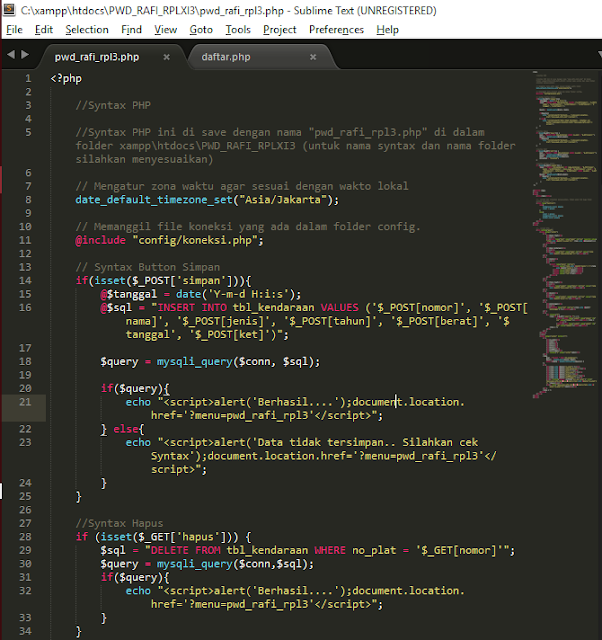Image resolution: width=602 pixels, height=640 pixels.
Task: Open the Tools menu
Action: click(238, 29)
